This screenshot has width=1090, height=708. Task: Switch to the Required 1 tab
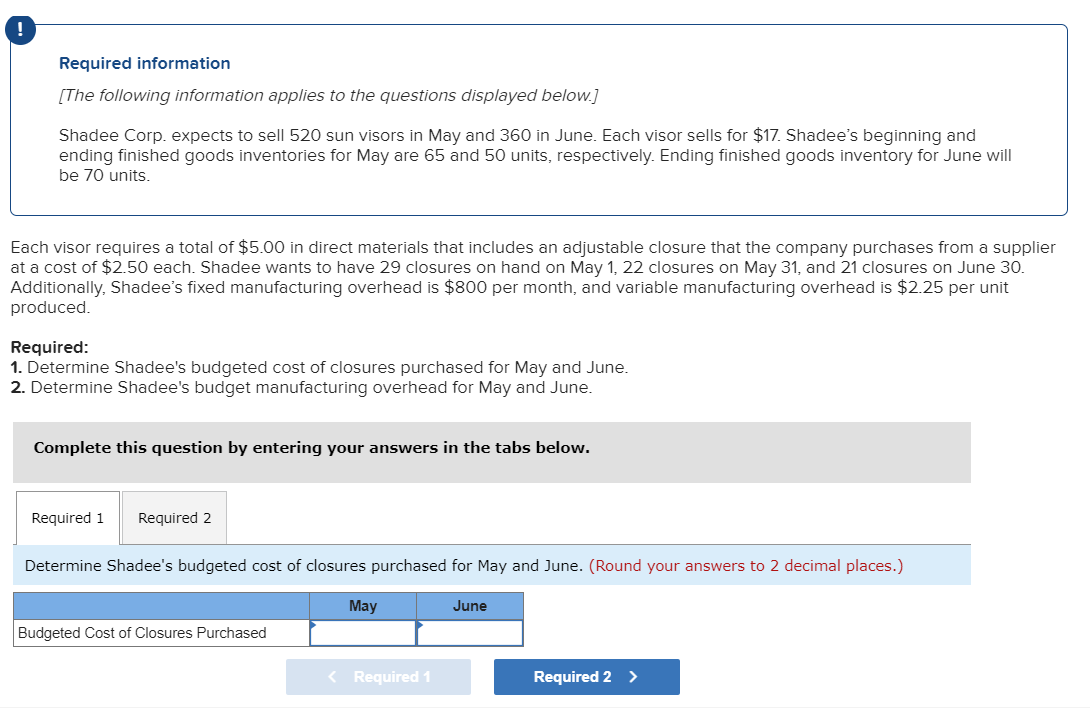coord(67,517)
